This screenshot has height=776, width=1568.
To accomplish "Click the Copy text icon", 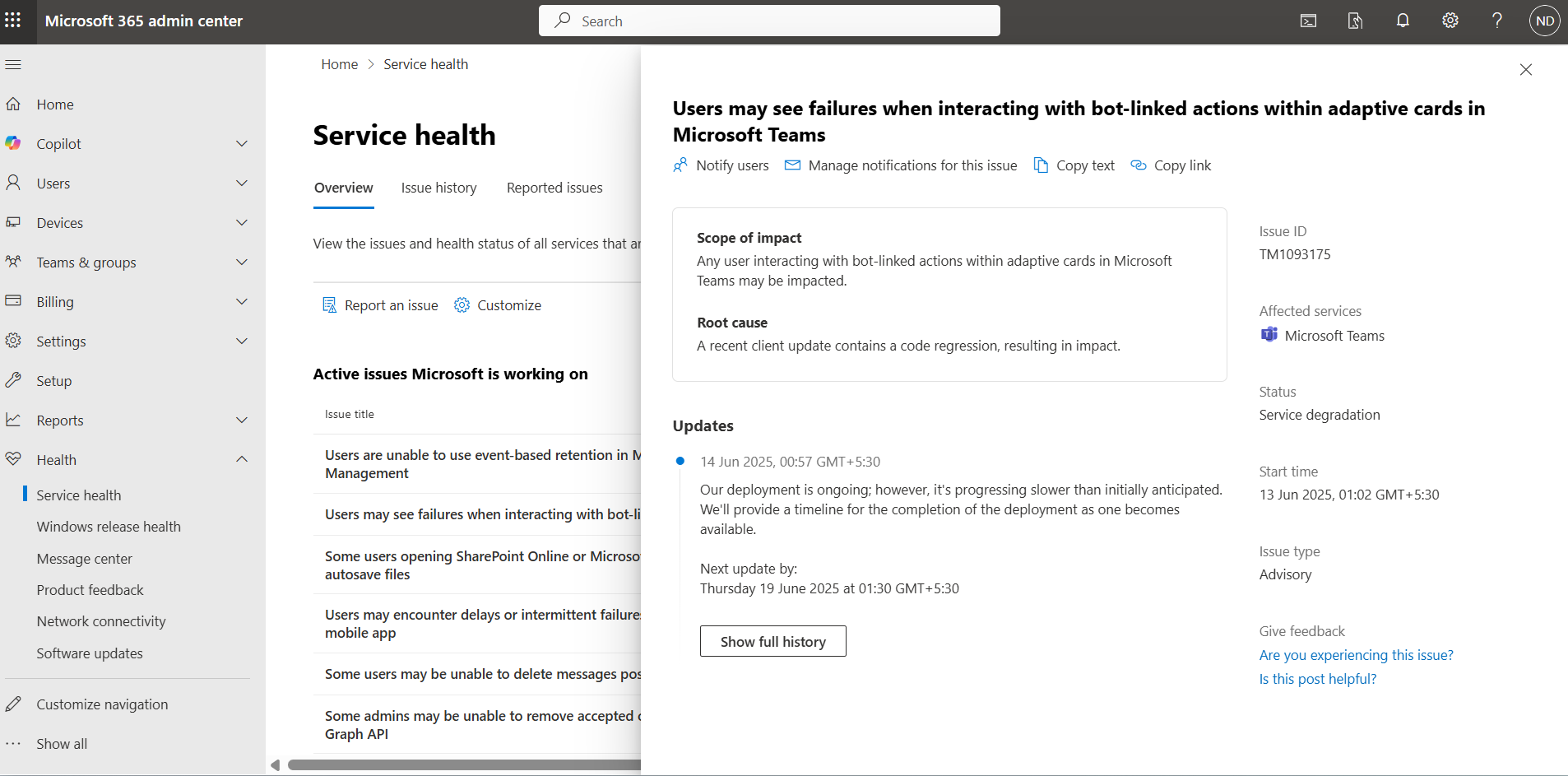I will (x=1041, y=165).
